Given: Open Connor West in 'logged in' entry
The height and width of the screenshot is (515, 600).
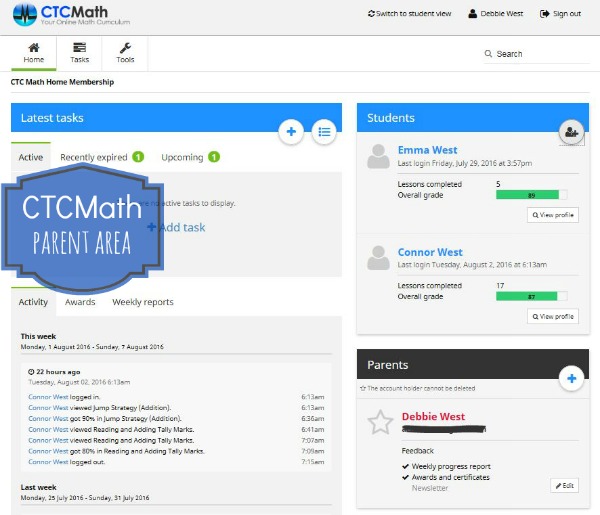Looking at the screenshot, I should [x=48, y=397].
